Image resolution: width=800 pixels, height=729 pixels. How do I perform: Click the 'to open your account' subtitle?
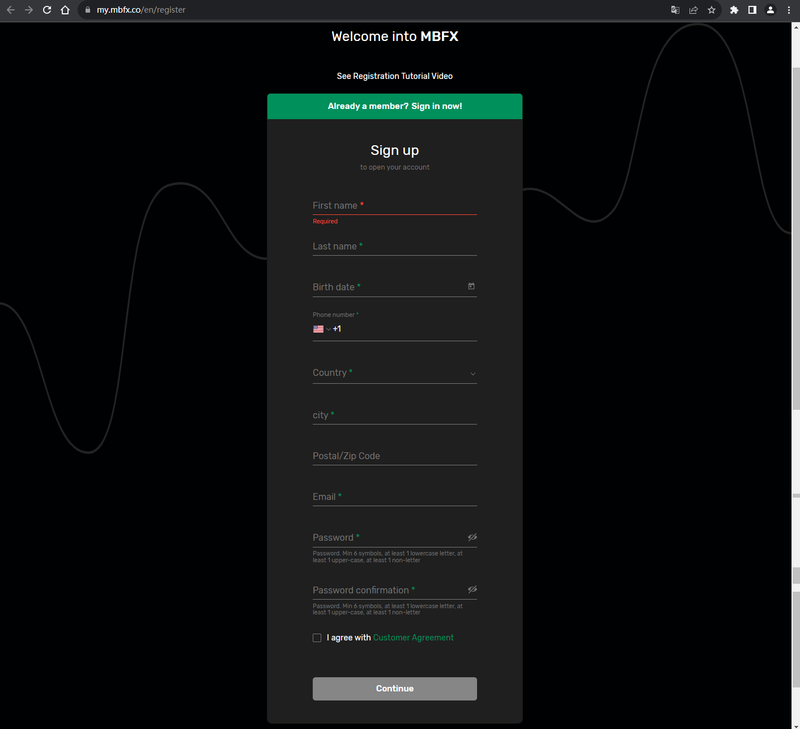coord(394,167)
